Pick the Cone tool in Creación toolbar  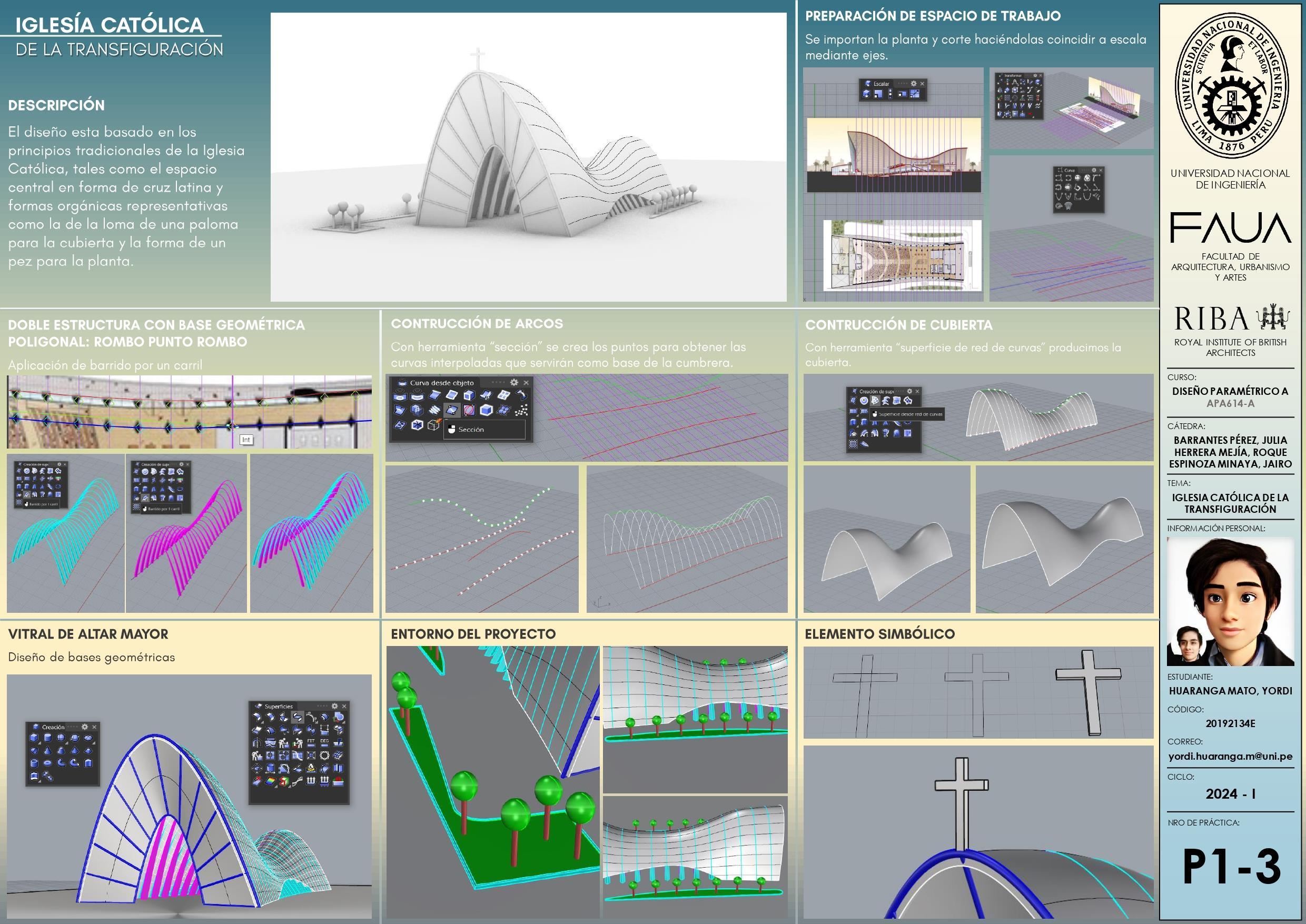coord(48,751)
